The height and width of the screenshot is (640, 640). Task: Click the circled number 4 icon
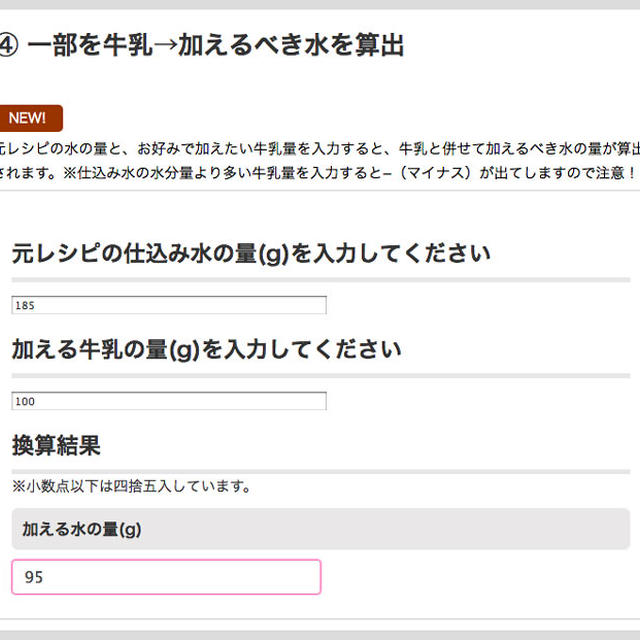8,44
